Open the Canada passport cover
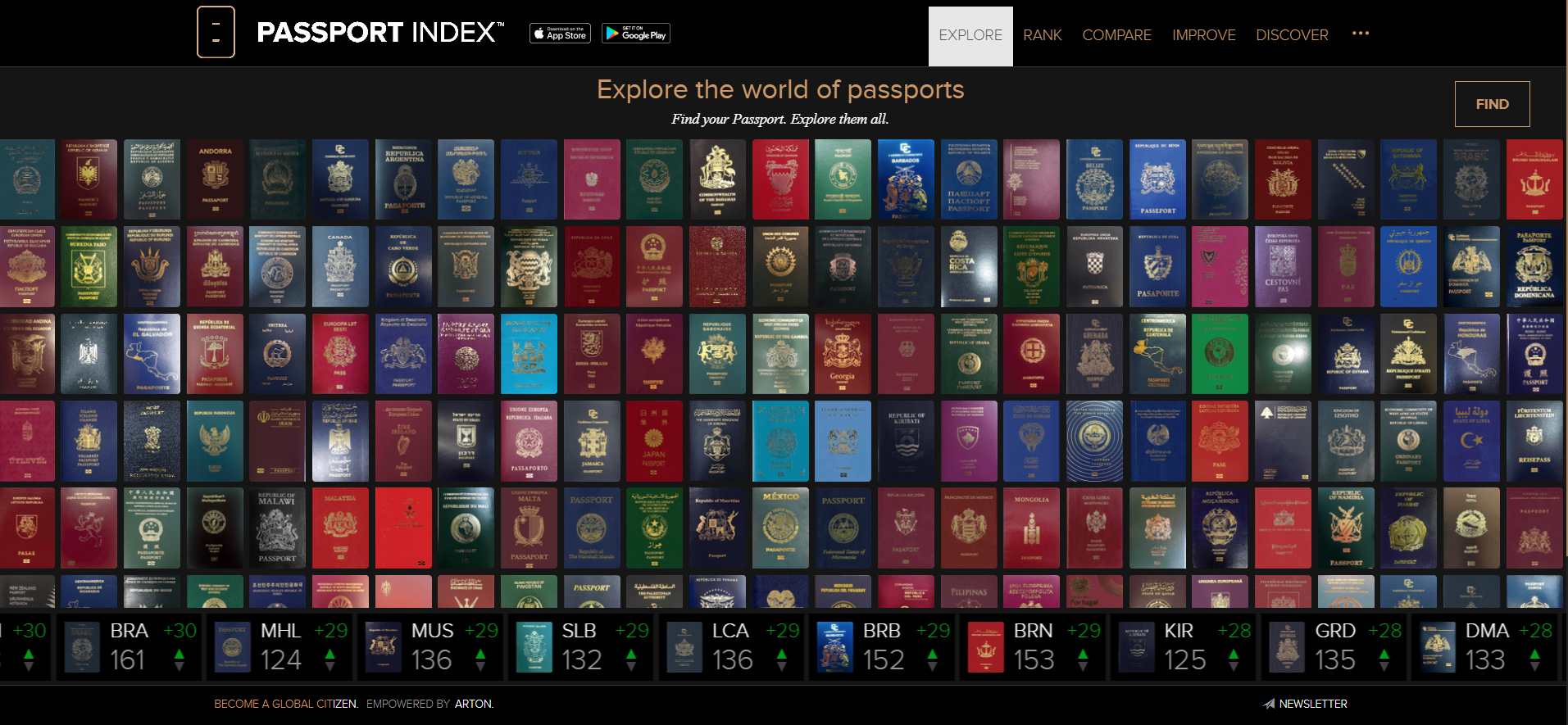 tap(340, 267)
